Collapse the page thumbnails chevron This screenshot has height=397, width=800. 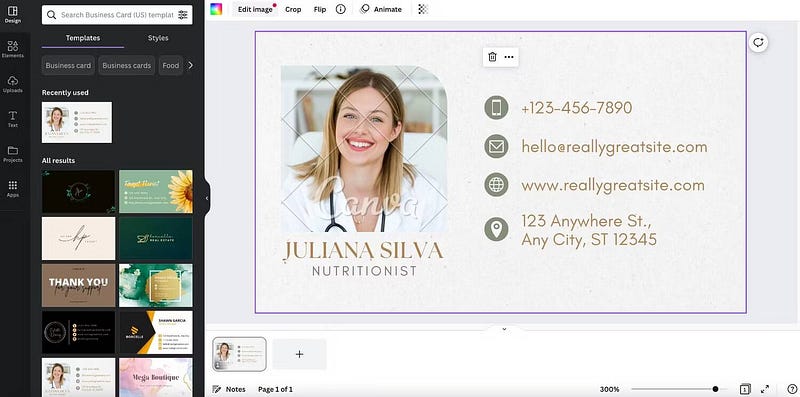(x=504, y=329)
